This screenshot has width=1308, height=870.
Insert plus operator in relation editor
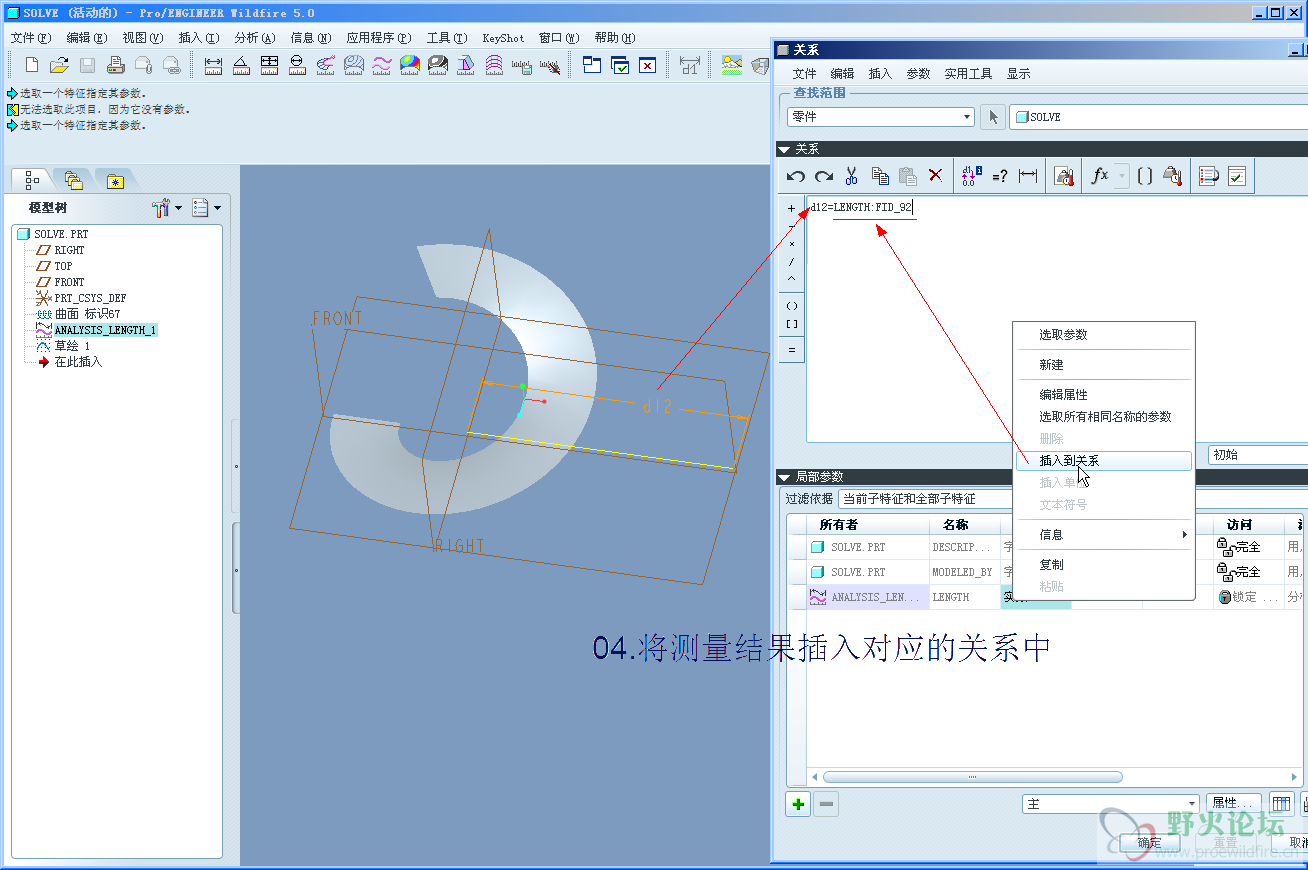click(x=792, y=209)
